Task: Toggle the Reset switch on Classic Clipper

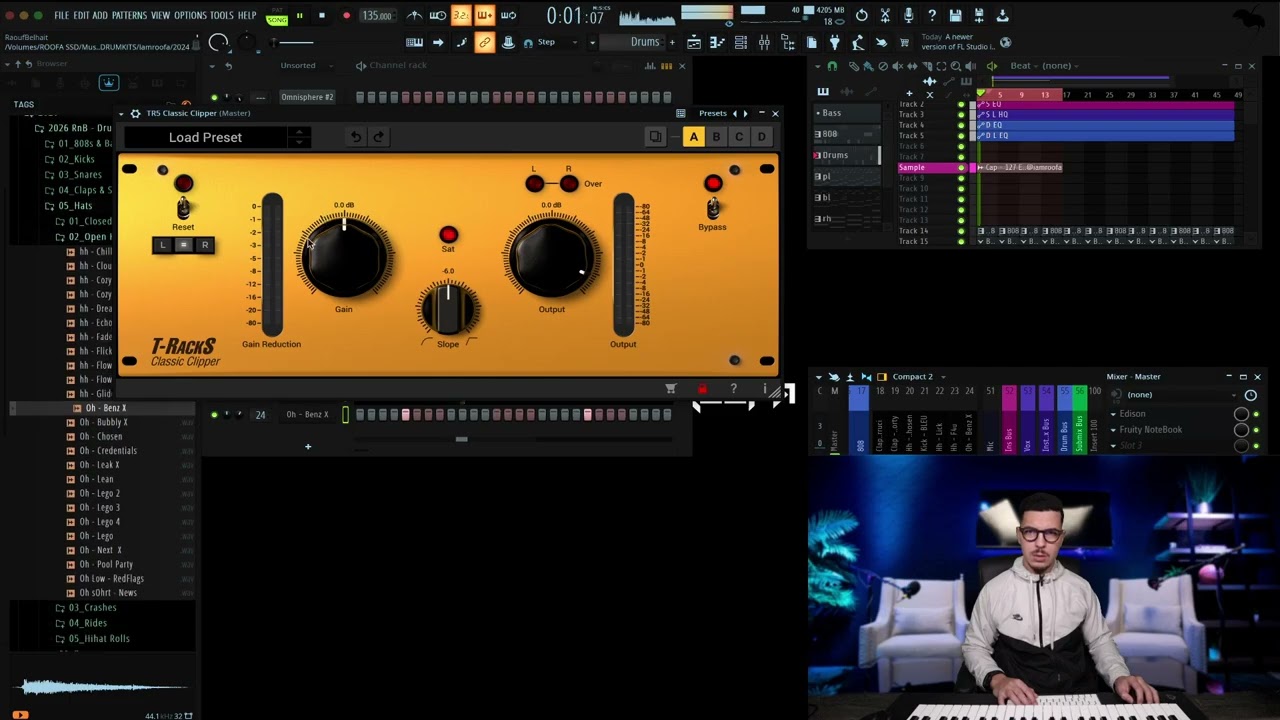Action: pos(183,208)
